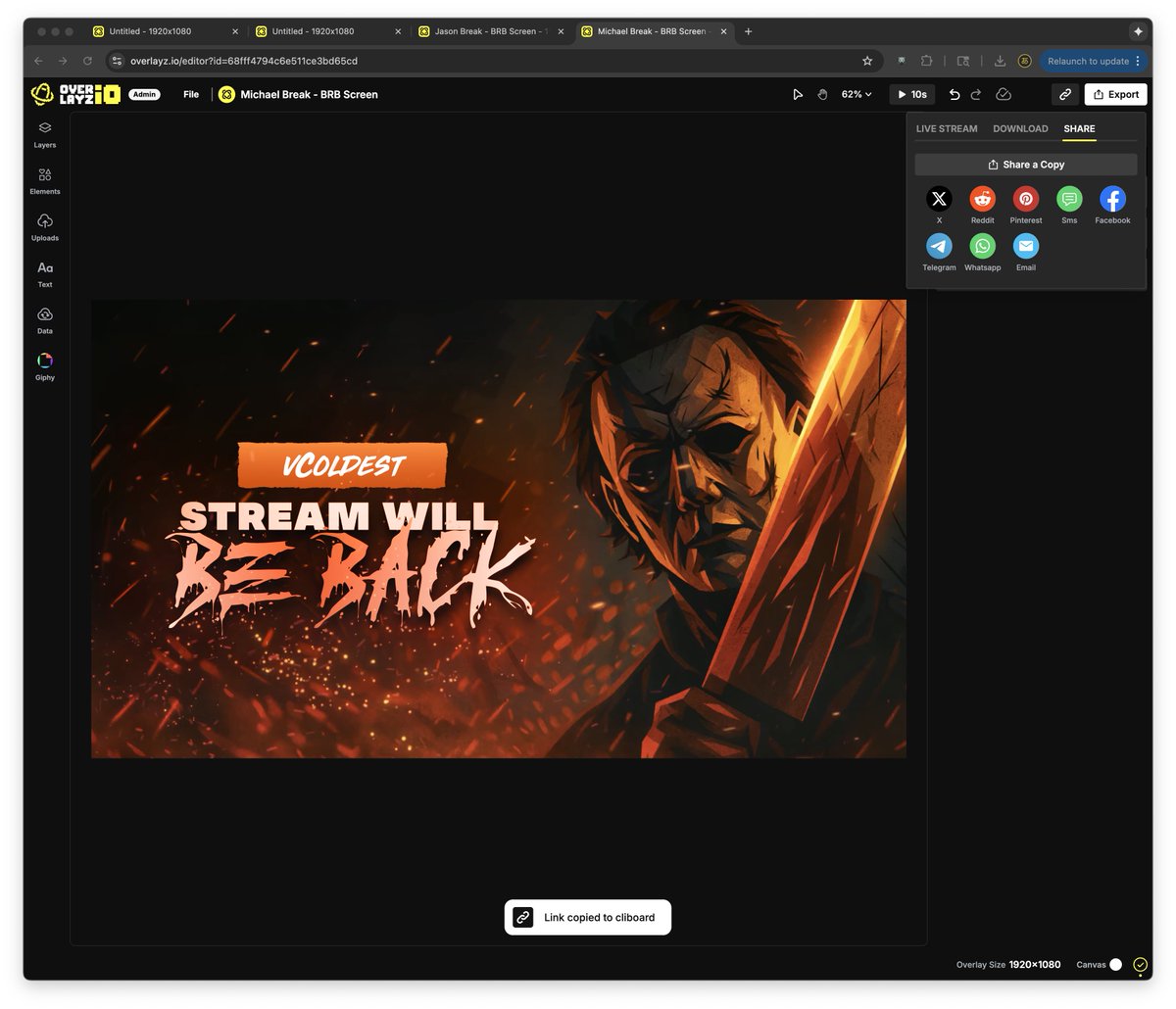Open the Uploads panel
Image resolution: width=1176 pixels, height=1009 pixels.
45,228
